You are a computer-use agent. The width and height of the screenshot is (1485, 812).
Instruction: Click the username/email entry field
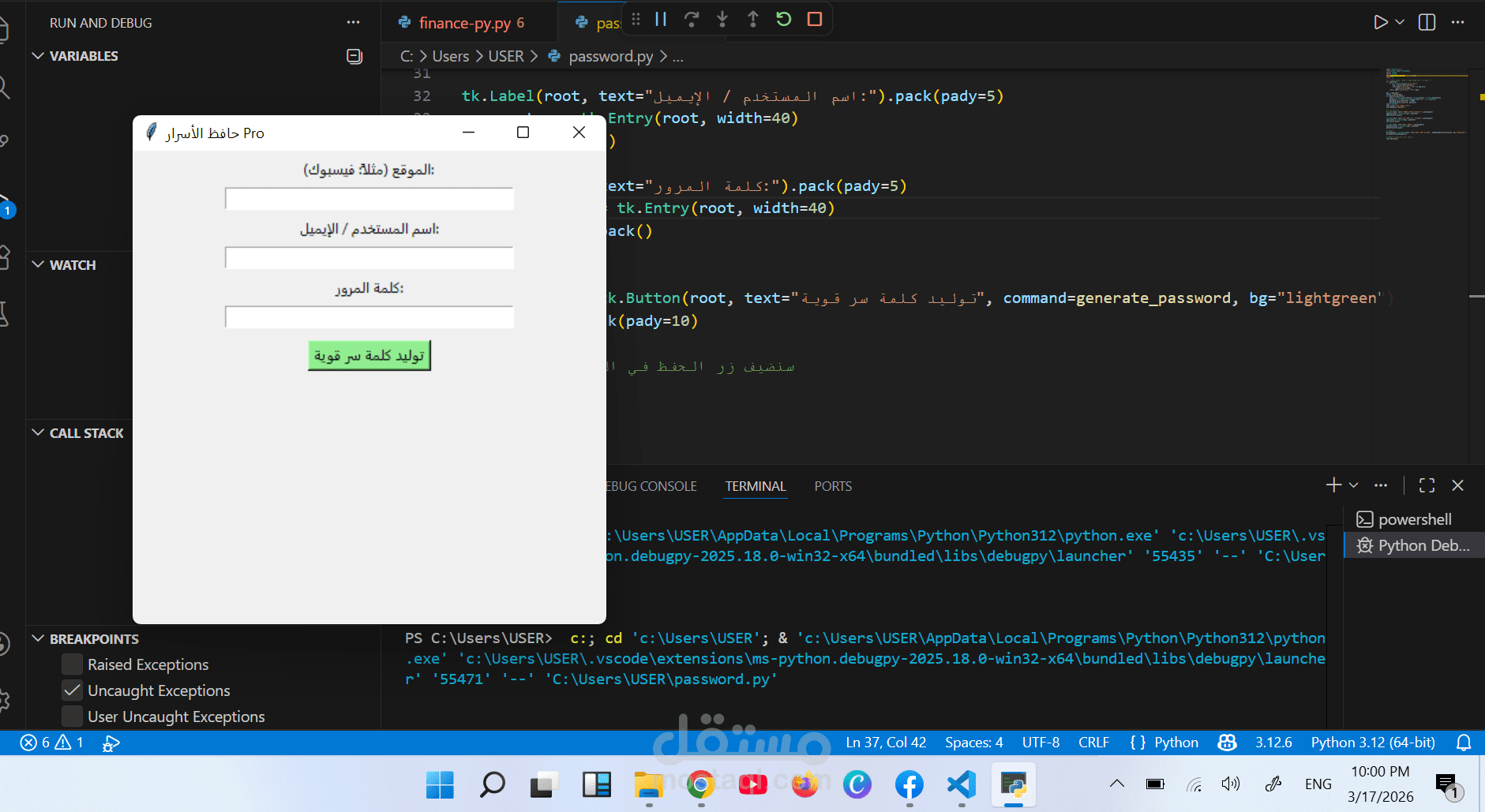[x=369, y=258]
